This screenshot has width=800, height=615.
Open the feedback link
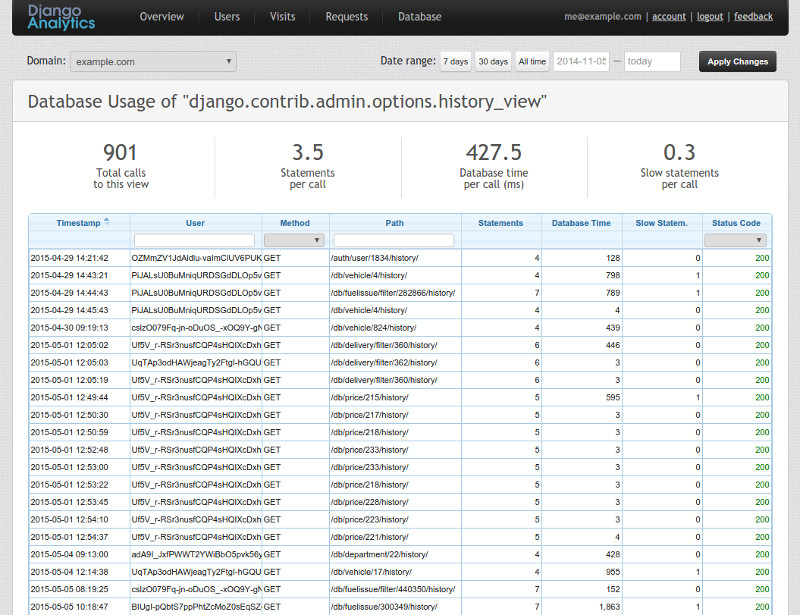(x=754, y=16)
